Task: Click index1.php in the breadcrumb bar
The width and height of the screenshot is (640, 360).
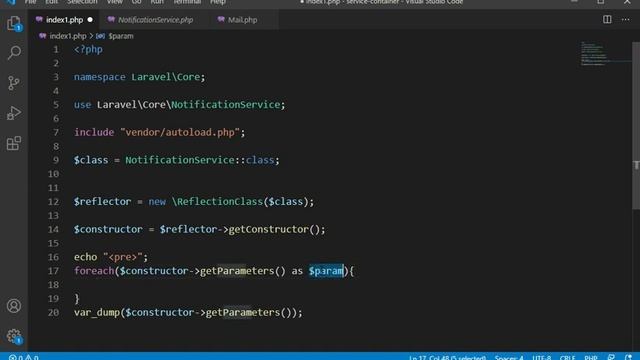Action: [68, 36]
